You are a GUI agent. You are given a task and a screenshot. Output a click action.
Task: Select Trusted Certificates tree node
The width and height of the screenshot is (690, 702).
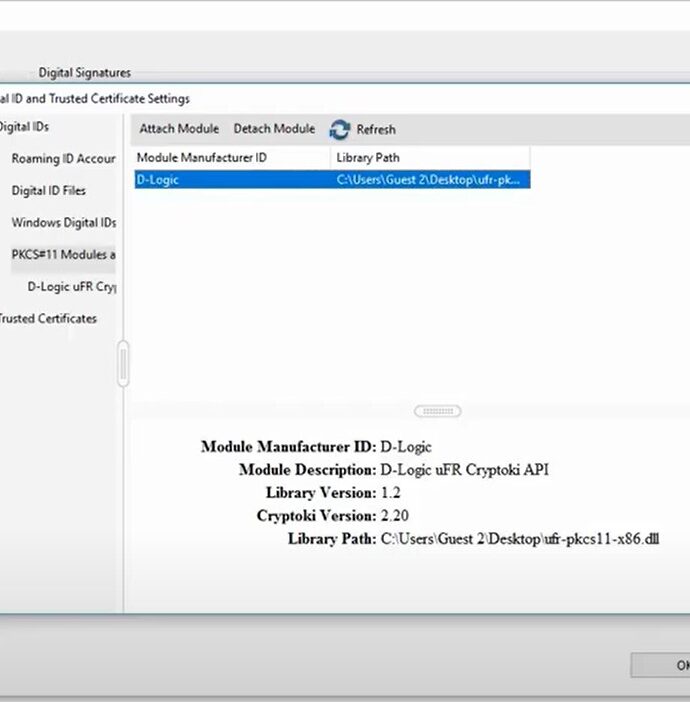point(48,319)
